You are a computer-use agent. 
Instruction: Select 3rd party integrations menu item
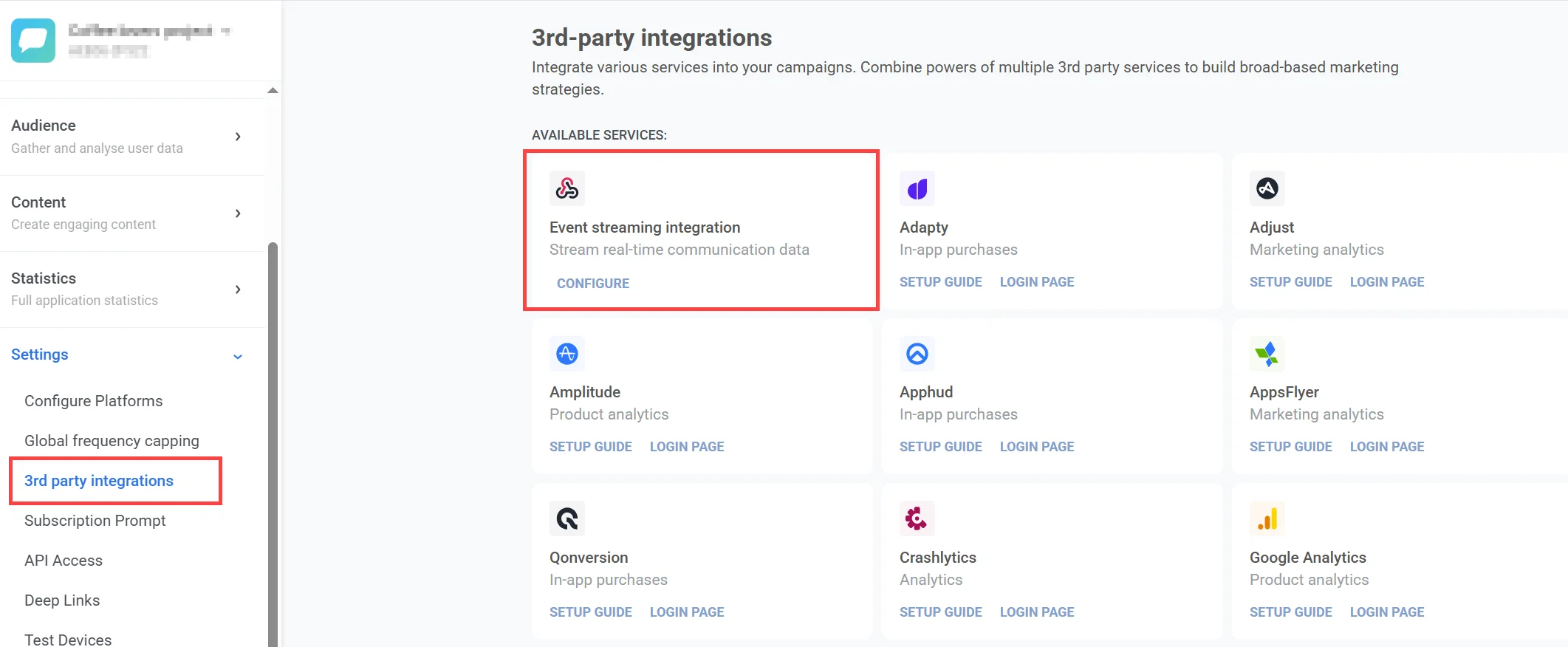tap(99, 481)
